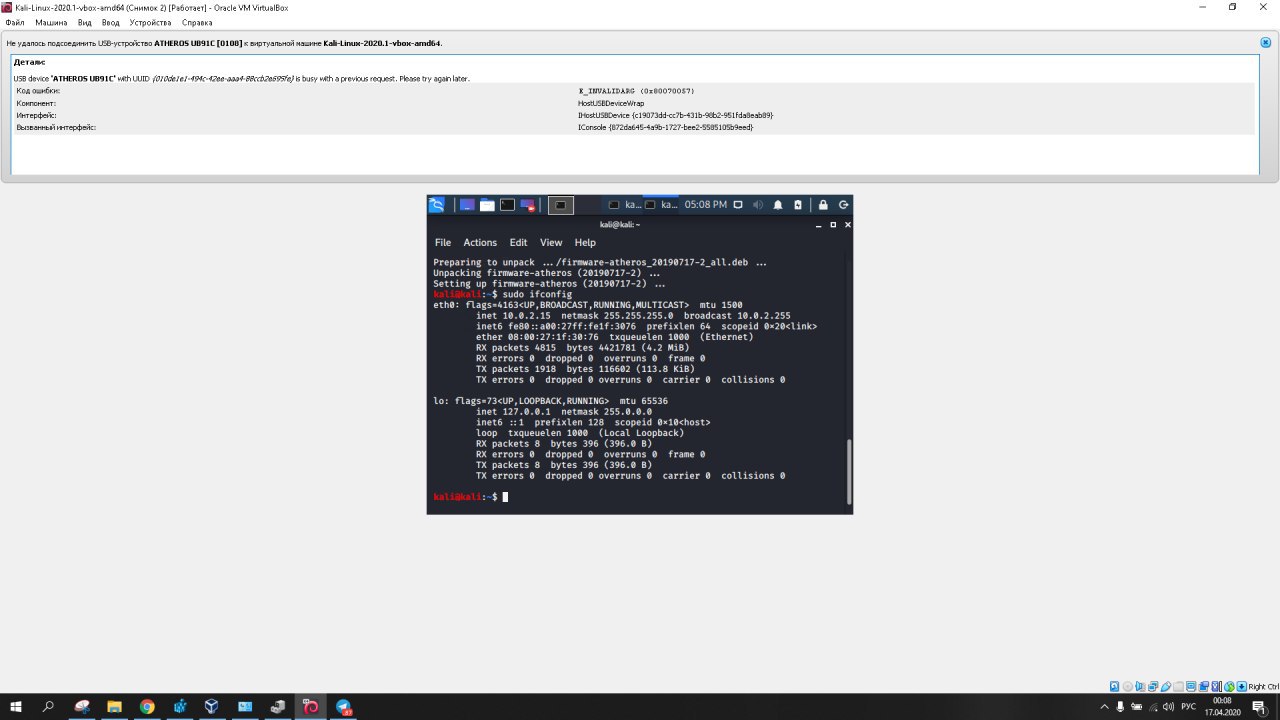1280x720 pixels.
Task: Open VirtualBox Машина menu
Action: click(x=51, y=22)
